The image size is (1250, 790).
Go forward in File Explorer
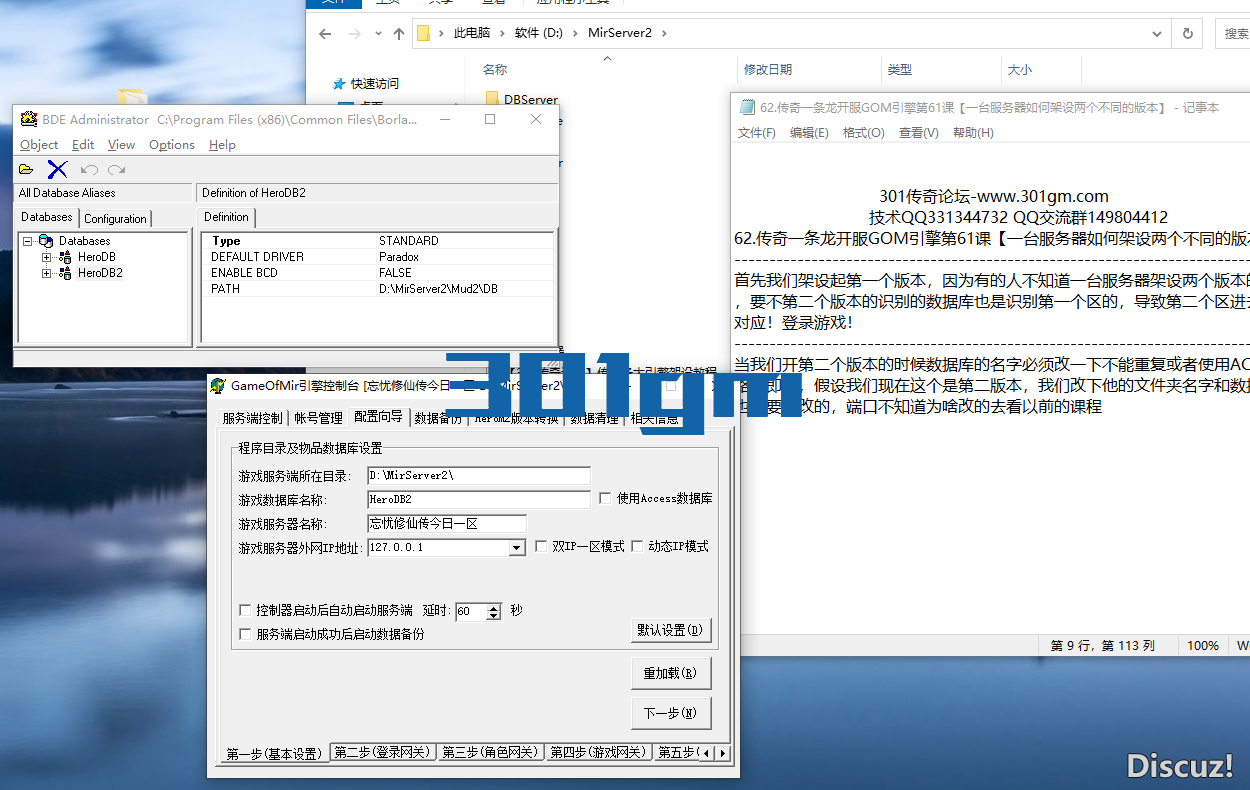[354, 33]
